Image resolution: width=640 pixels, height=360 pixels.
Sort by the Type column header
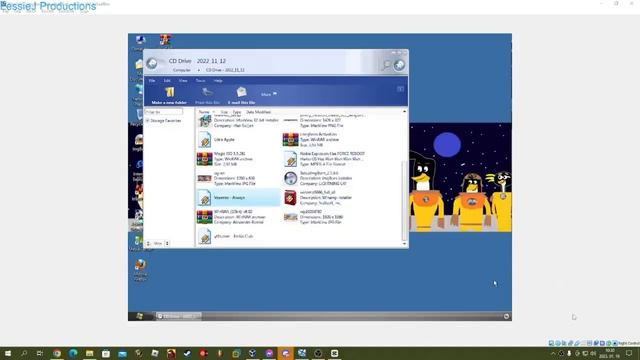[237, 112]
